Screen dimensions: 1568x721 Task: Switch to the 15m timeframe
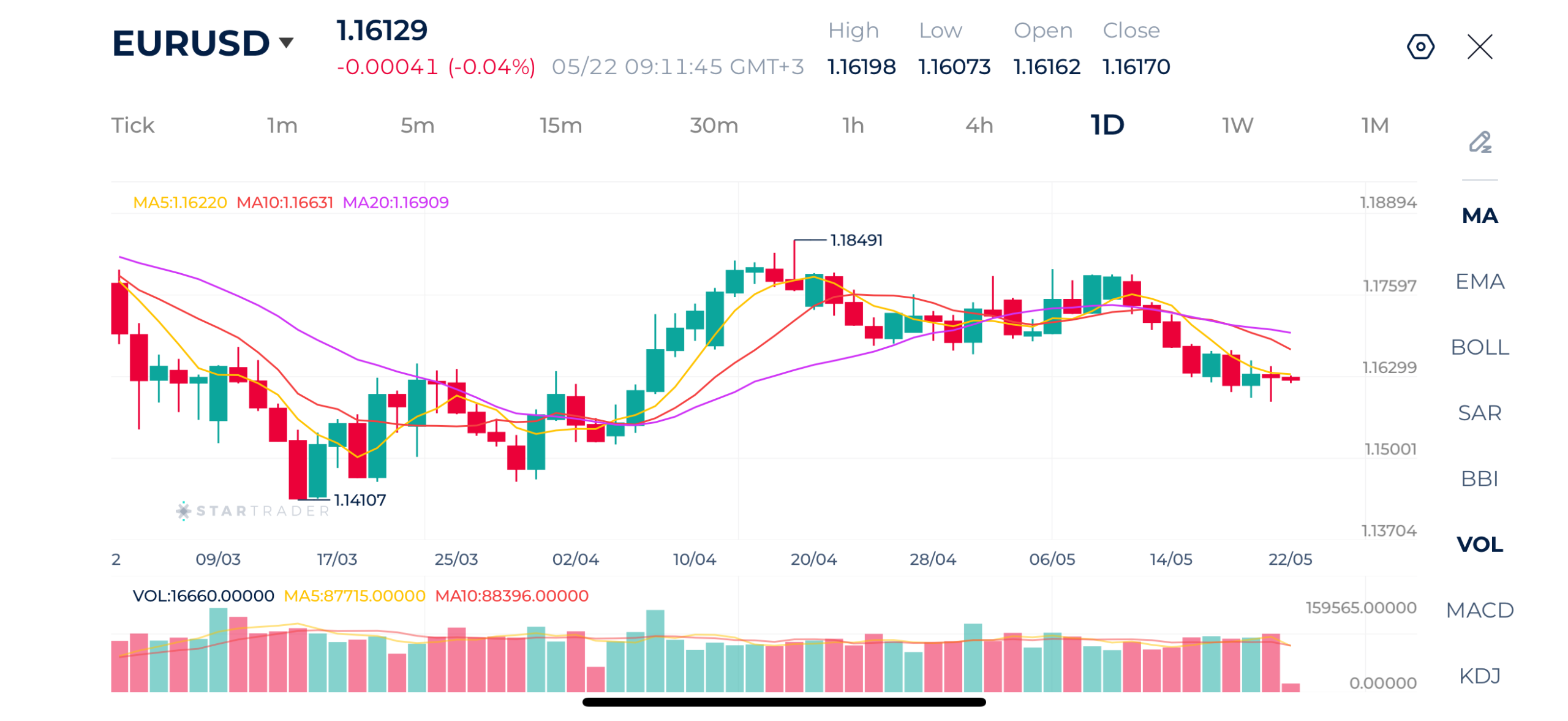(x=560, y=125)
